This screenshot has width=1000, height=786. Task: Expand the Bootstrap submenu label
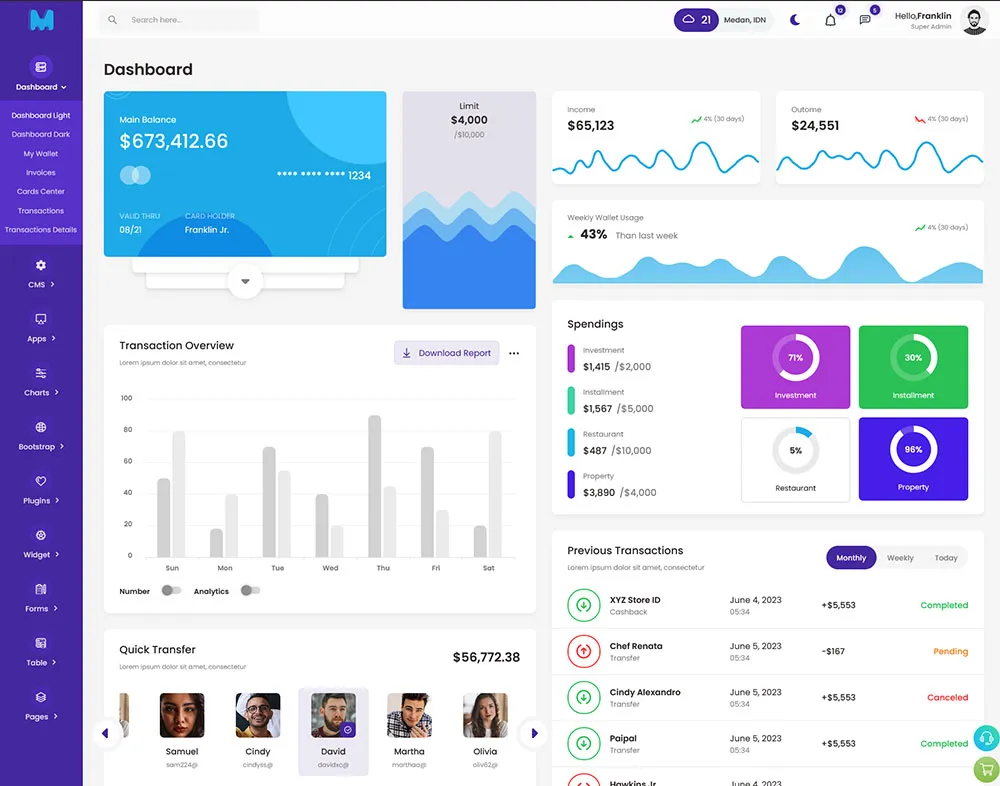point(41,447)
